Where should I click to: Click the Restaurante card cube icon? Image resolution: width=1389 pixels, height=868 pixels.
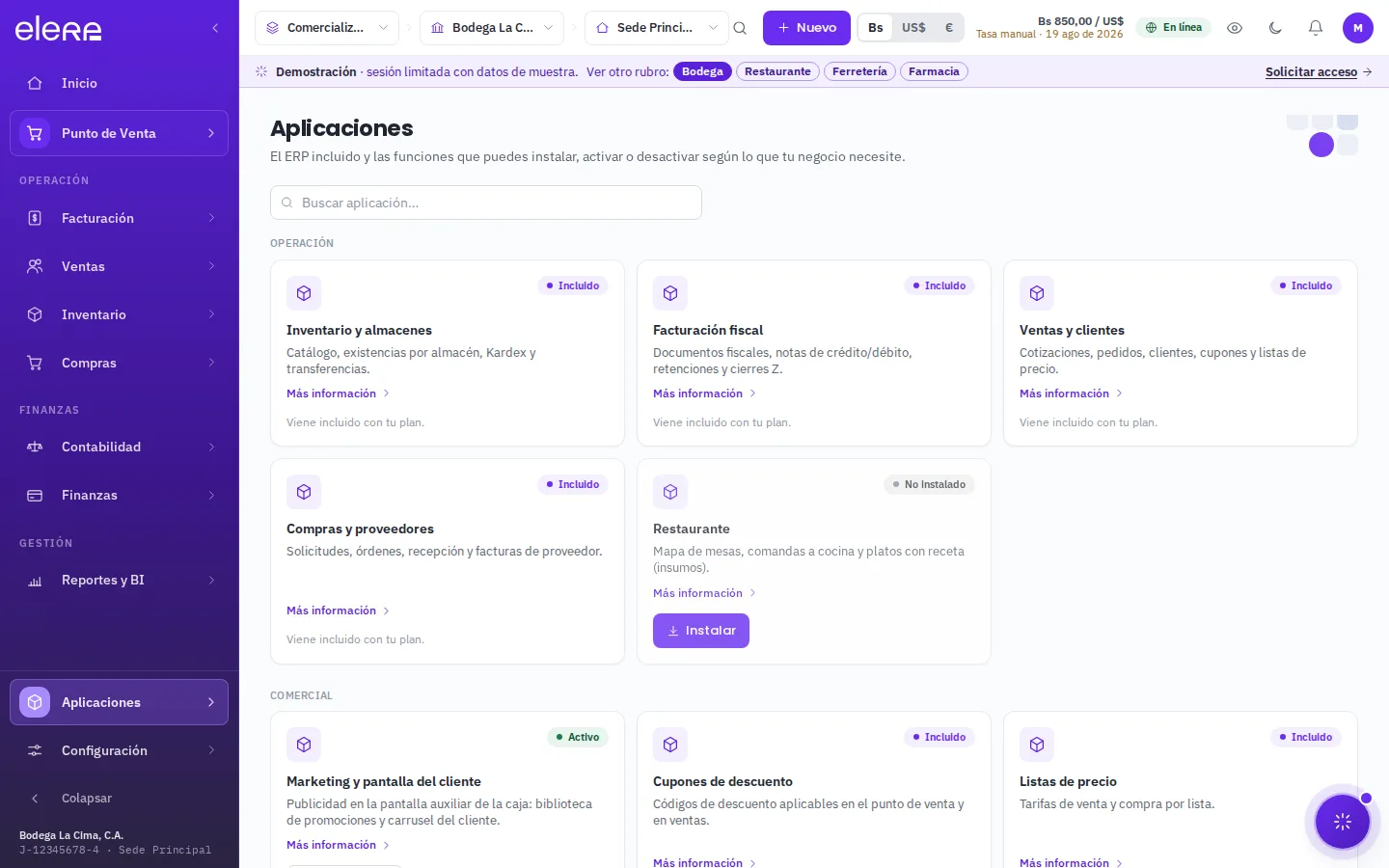(670, 492)
